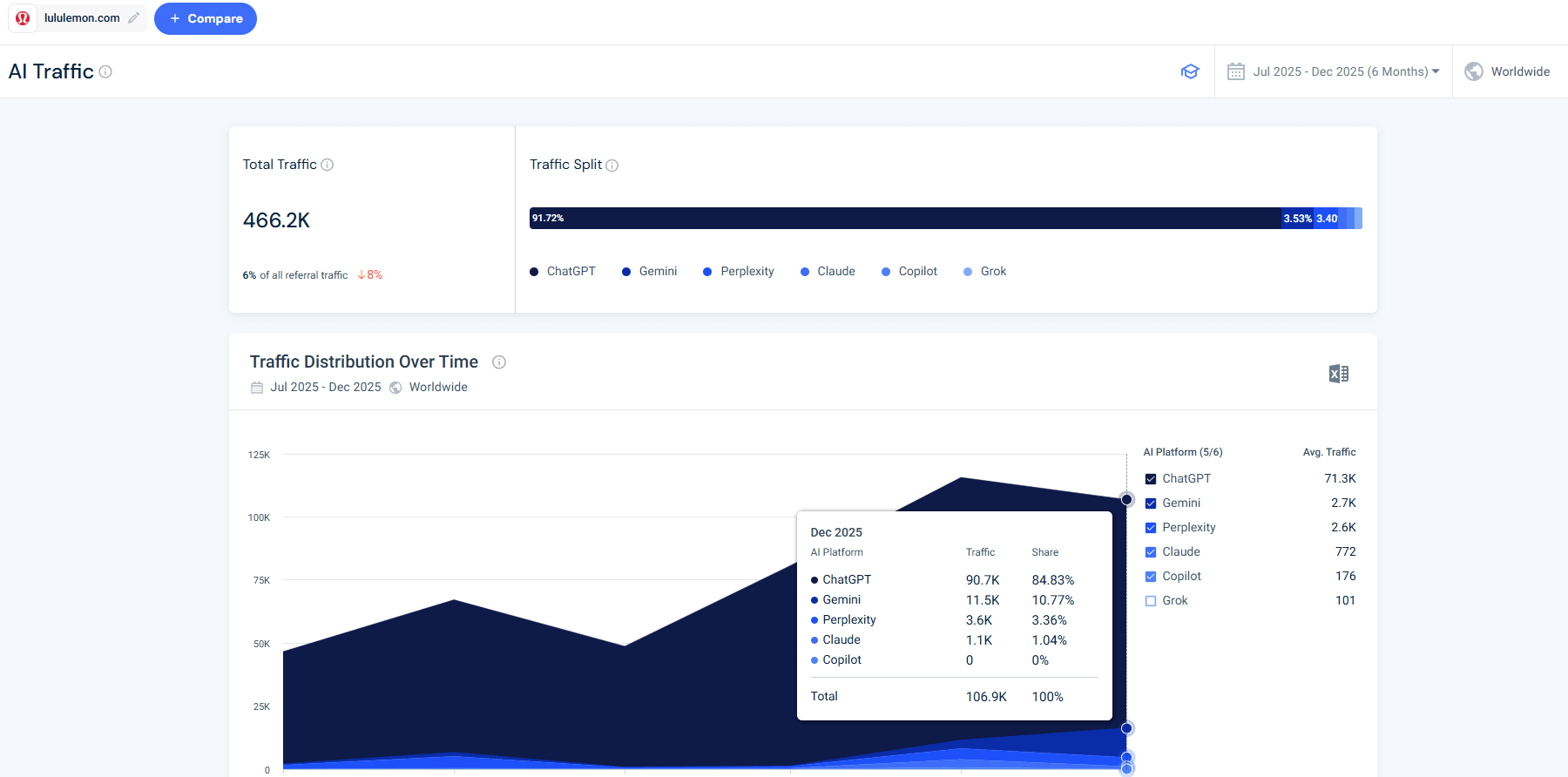Show the Total Traffic info tooltip icon
The height and width of the screenshot is (777, 1568).
coord(328,165)
